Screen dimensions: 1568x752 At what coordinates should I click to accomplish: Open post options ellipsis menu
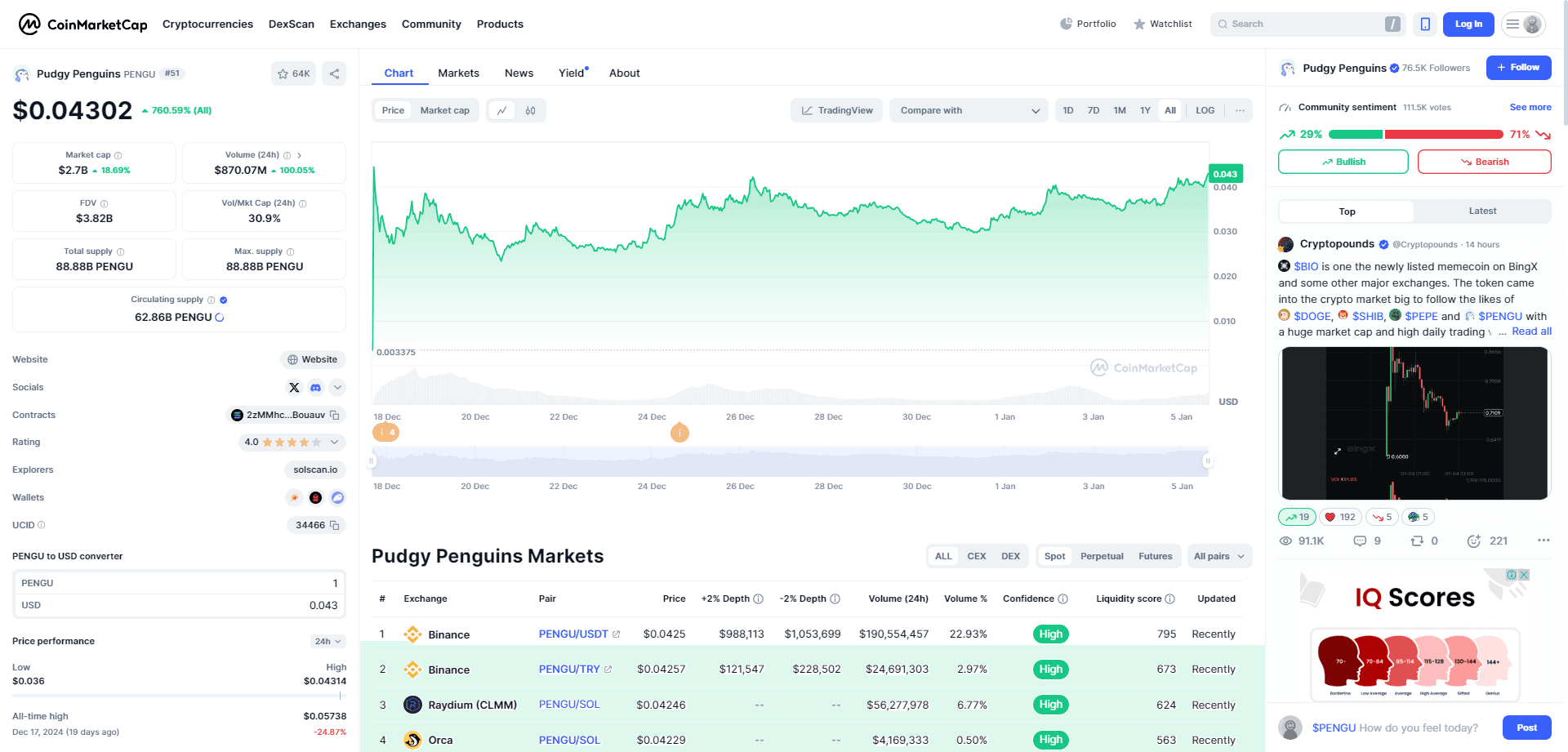point(1543,541)
